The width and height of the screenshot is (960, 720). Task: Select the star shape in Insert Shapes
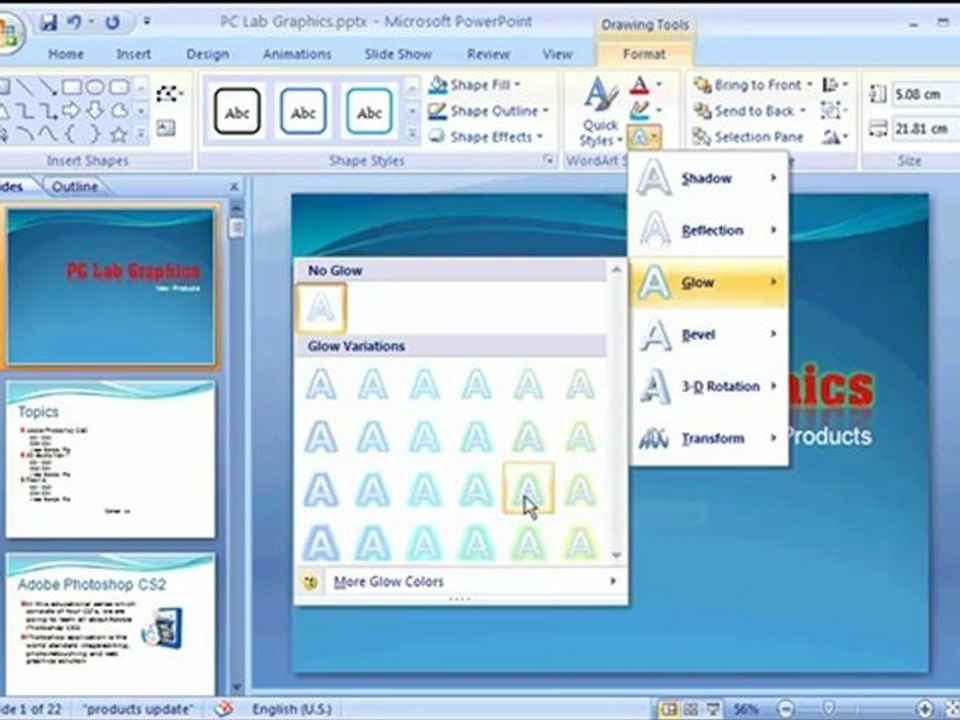click(119, 134)
